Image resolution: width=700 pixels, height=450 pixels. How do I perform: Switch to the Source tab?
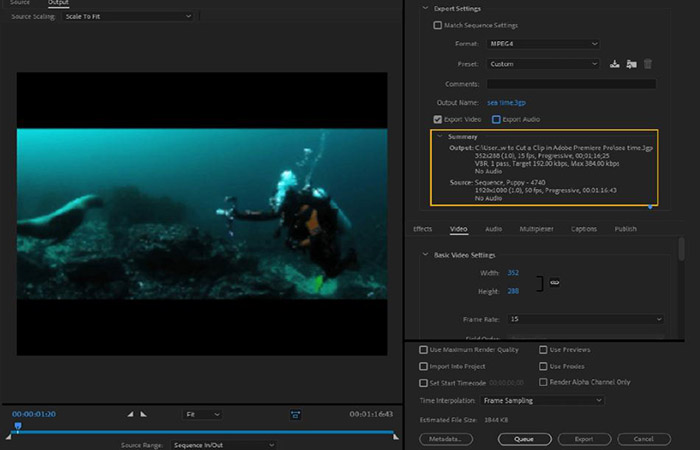20,3
